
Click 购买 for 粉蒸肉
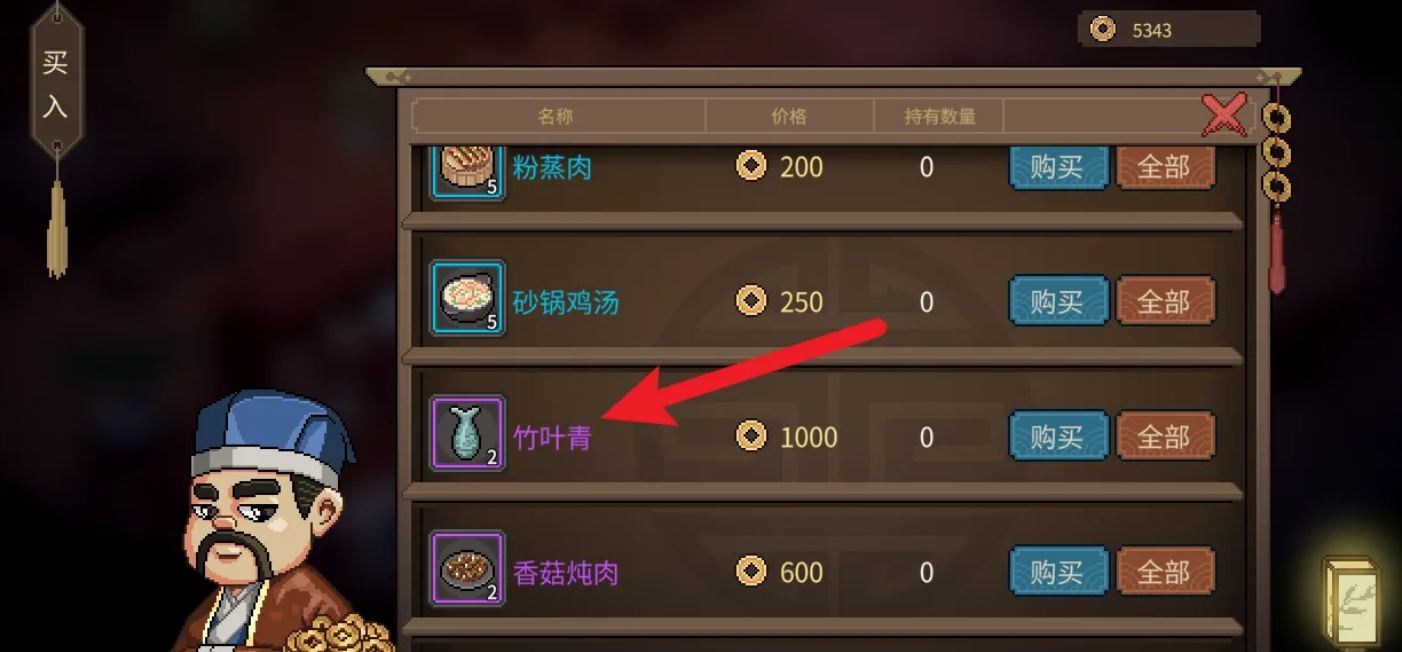point(1058,167)
